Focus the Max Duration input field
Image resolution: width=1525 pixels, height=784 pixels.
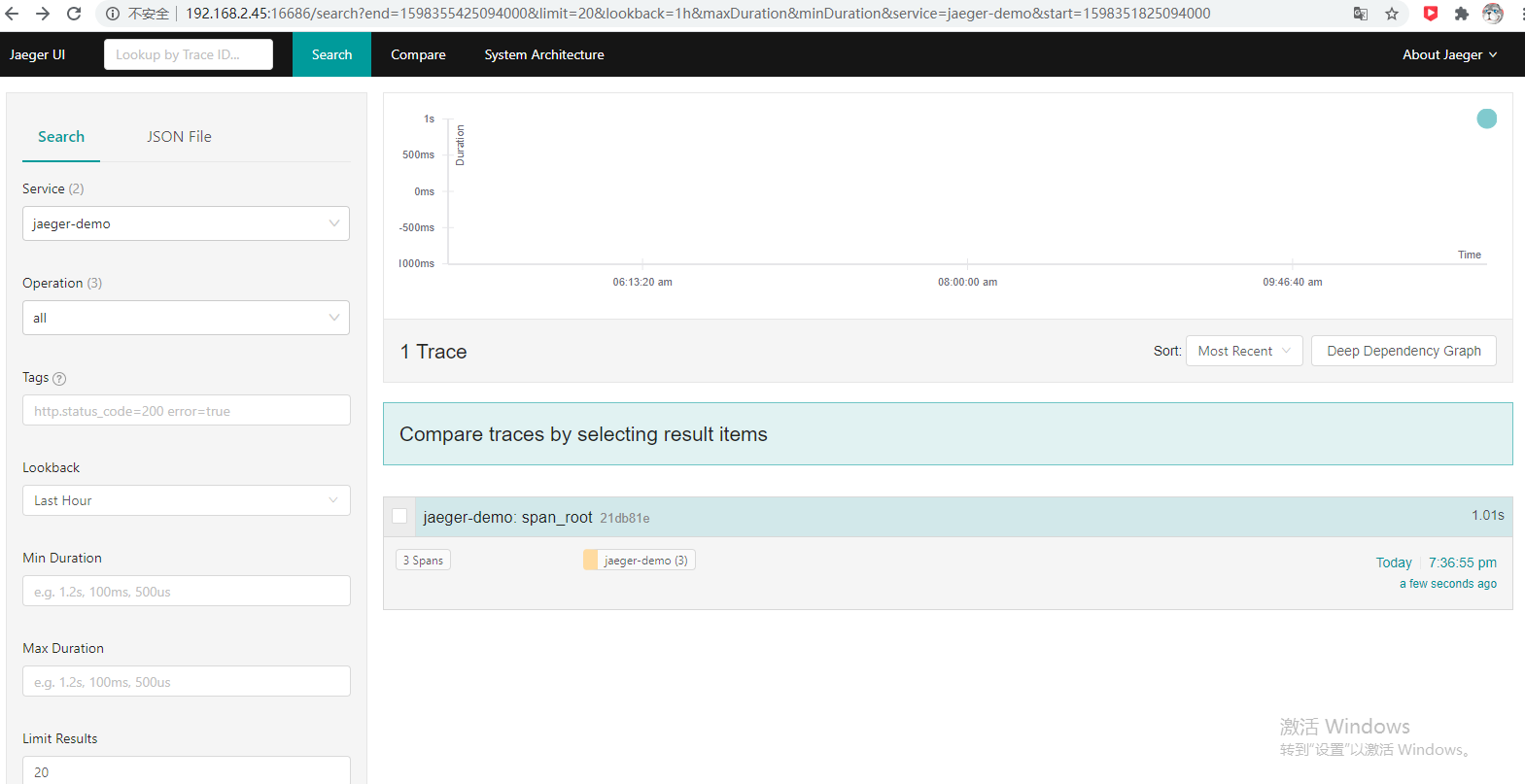click(x=186, y=681)
